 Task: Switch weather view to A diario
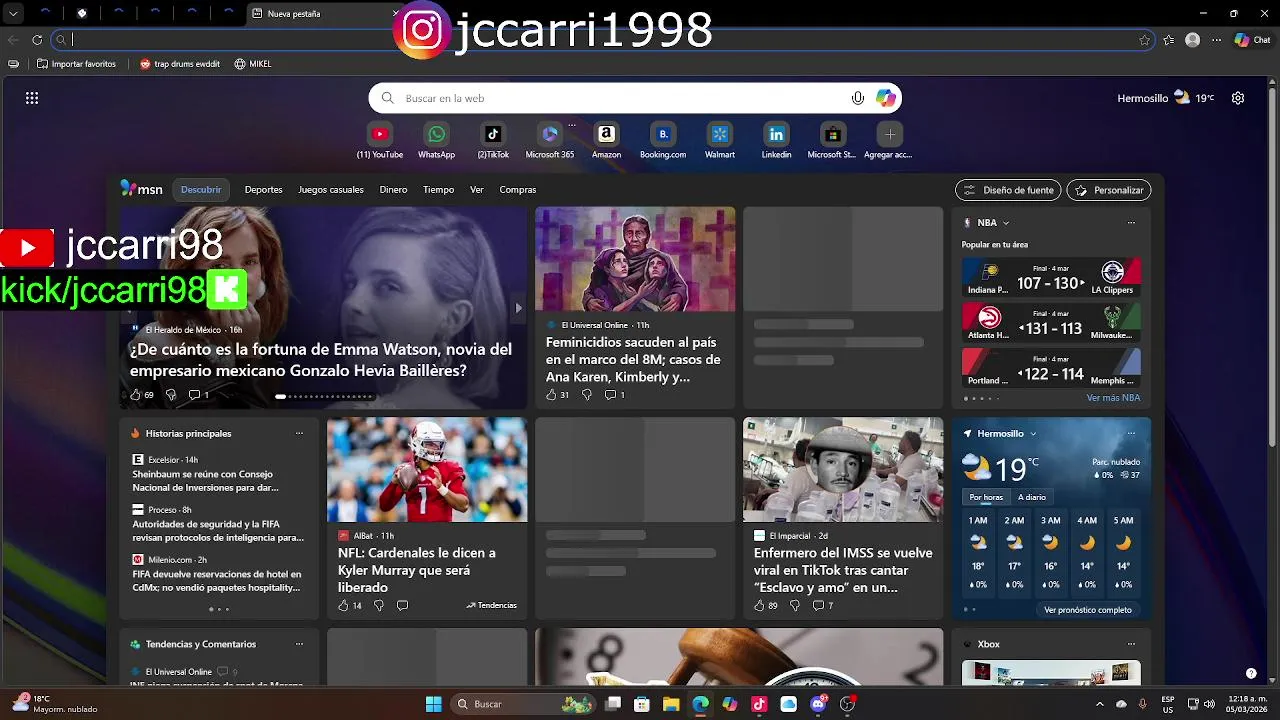1032,497
